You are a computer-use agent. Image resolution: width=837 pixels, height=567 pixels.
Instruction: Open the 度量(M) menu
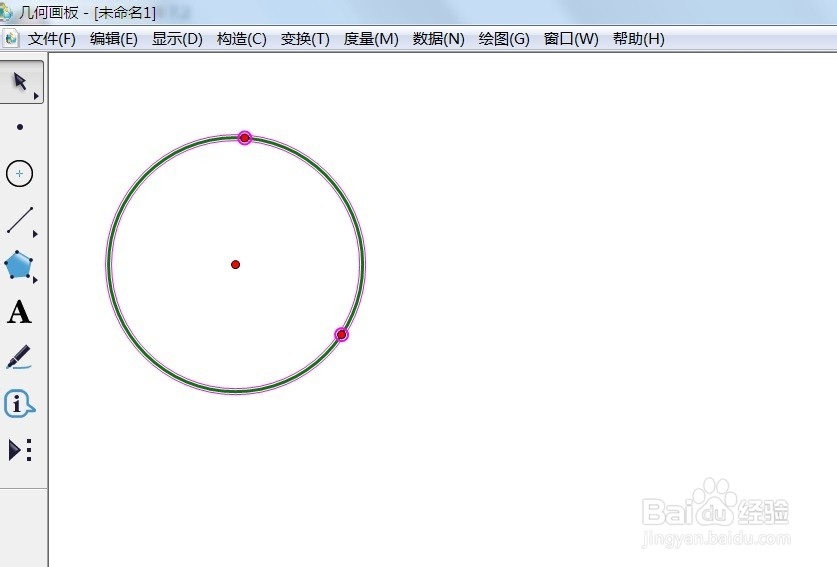[371, 39]
